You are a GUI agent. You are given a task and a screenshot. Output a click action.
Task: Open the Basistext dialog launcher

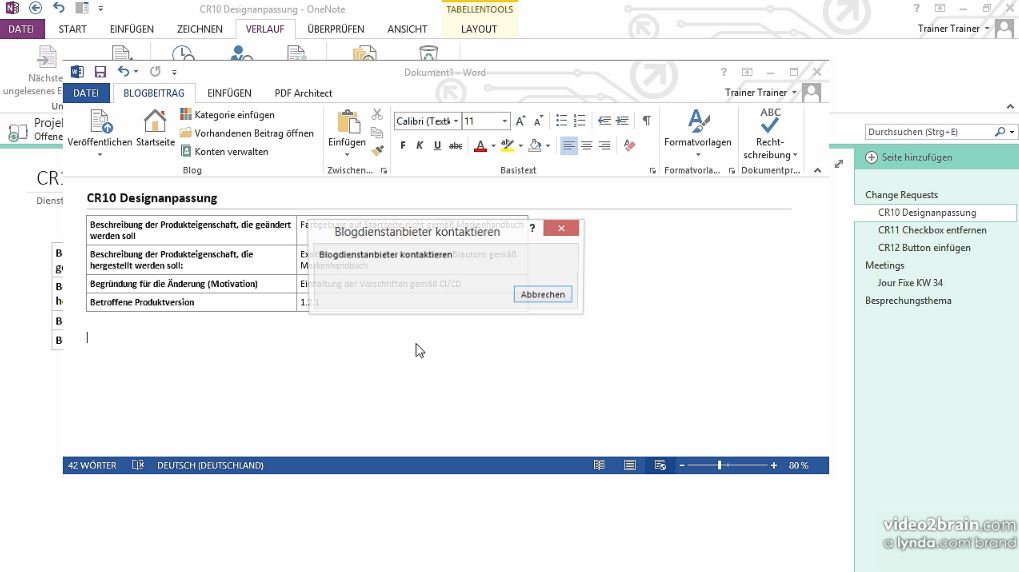pos(652,171)
